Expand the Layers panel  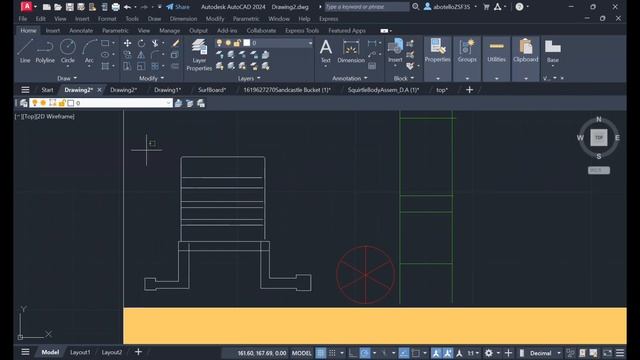[x=249, y=78]
